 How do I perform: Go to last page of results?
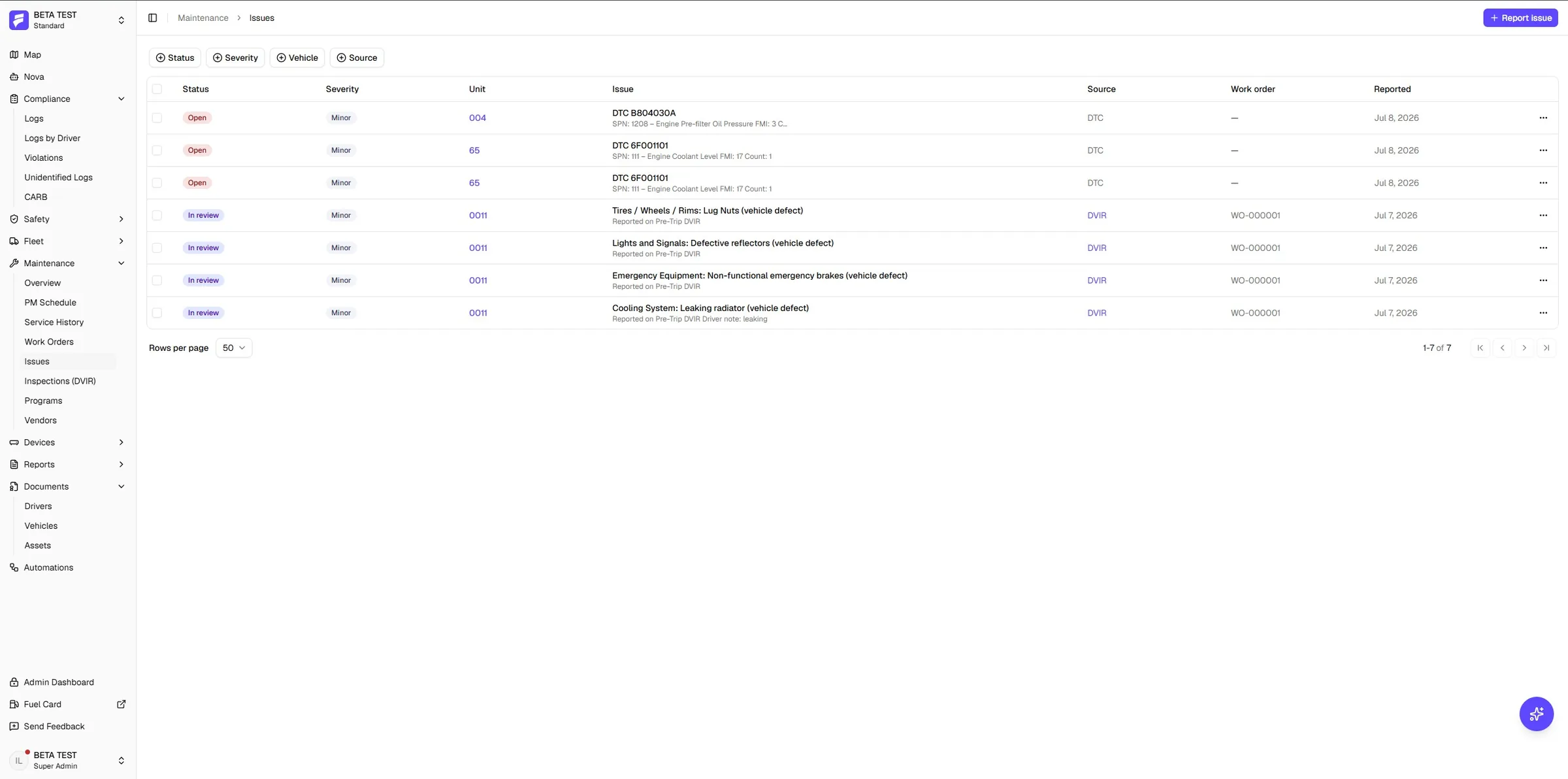coord(1546,348)
